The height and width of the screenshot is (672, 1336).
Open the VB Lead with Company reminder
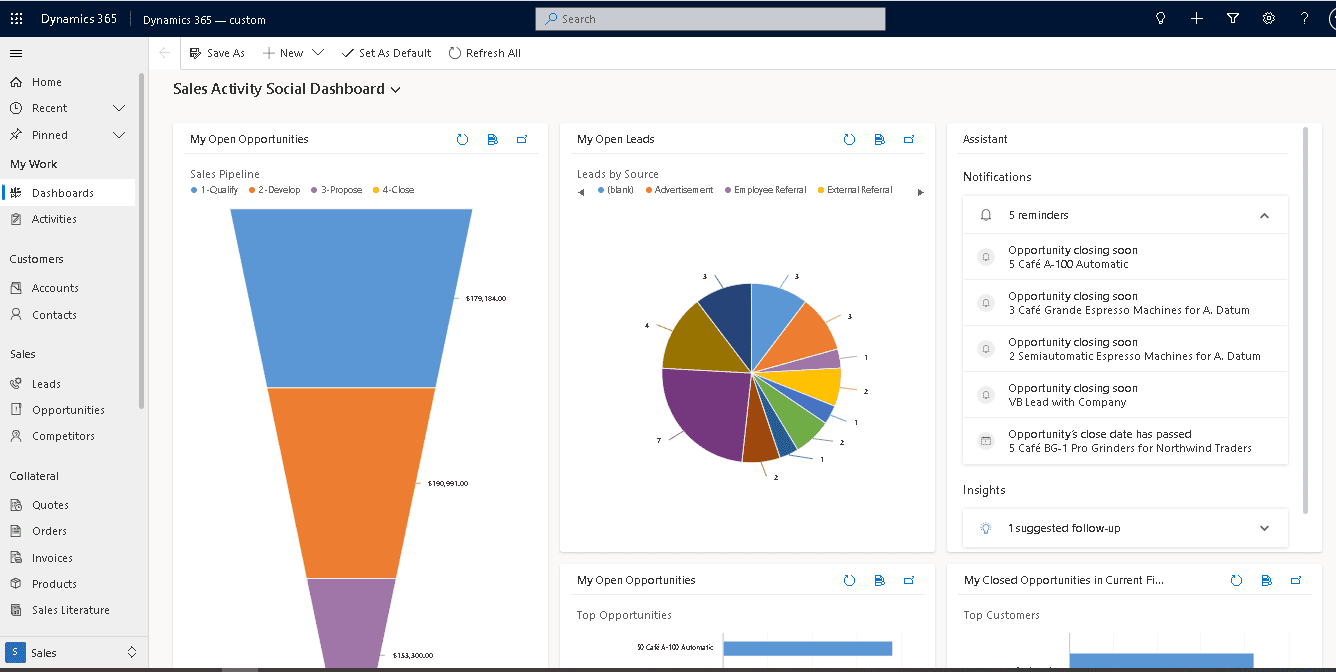[1125, 395]
